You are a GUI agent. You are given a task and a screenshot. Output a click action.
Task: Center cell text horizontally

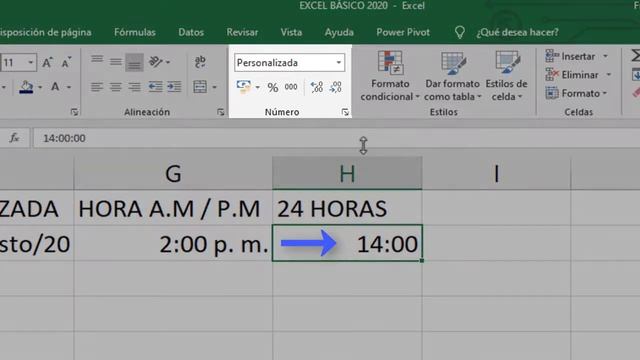116,87
